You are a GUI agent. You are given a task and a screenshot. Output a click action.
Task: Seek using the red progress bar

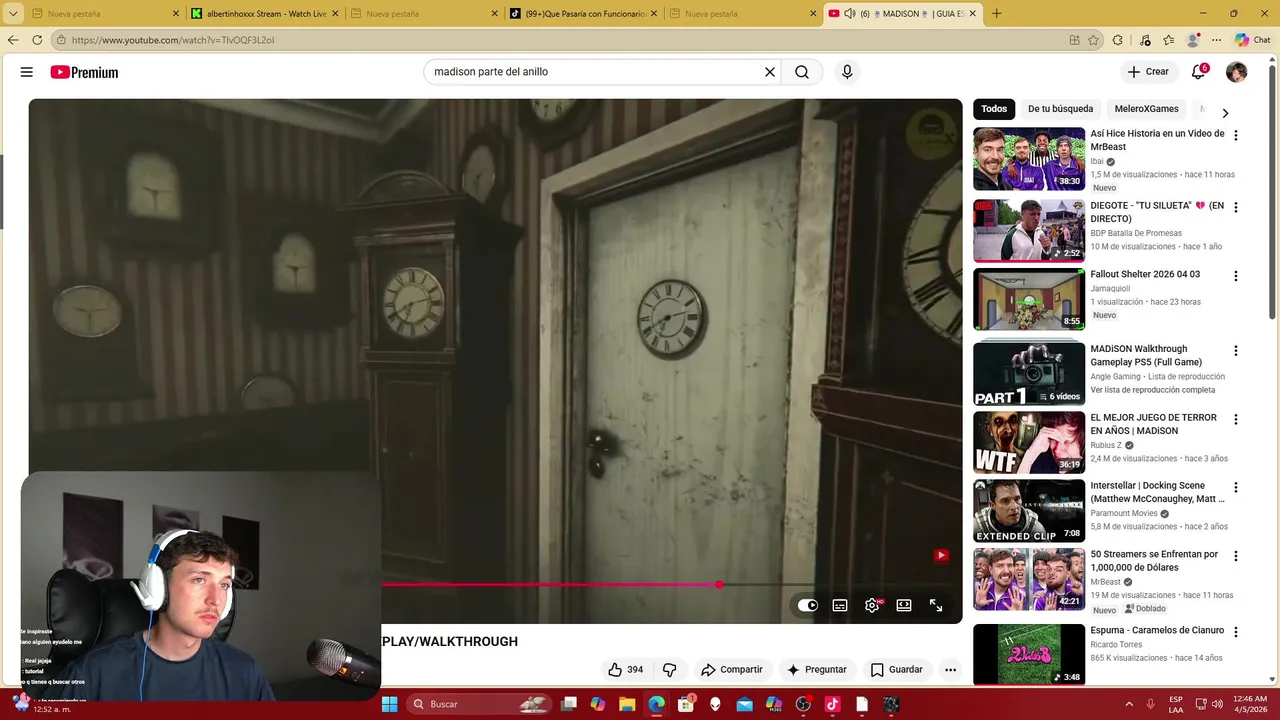pos(549,584)
